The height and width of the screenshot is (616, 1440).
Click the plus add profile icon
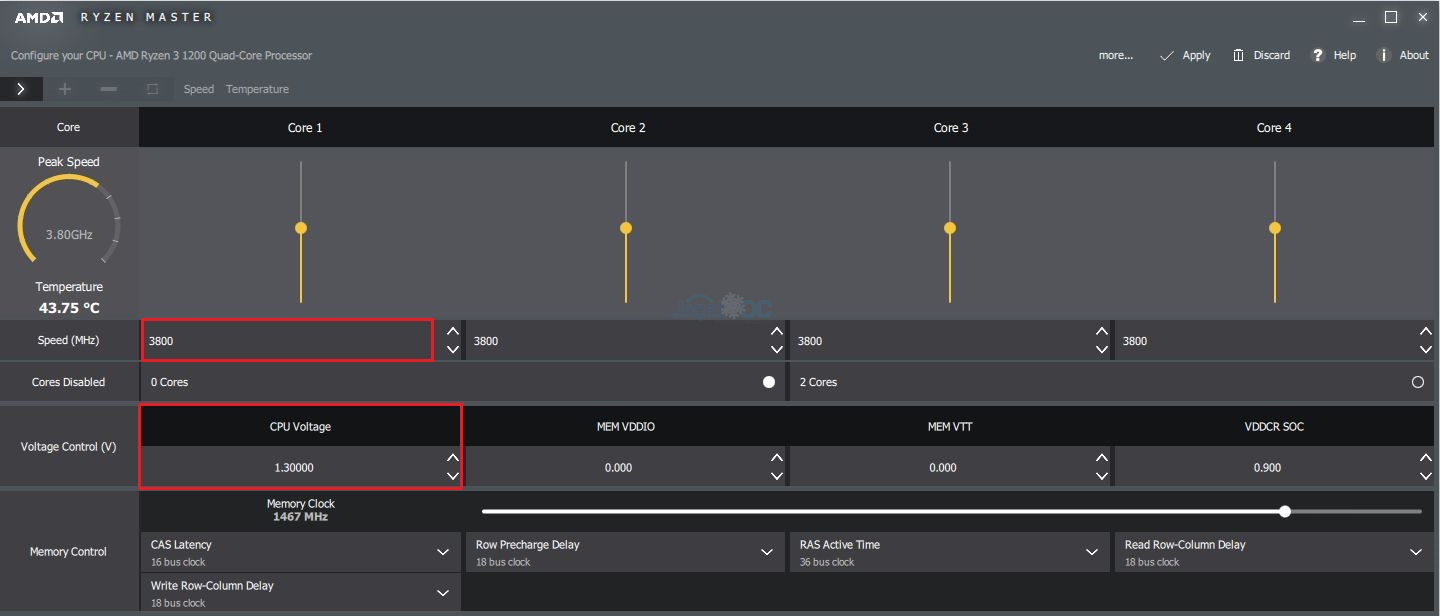coord(65,89)
